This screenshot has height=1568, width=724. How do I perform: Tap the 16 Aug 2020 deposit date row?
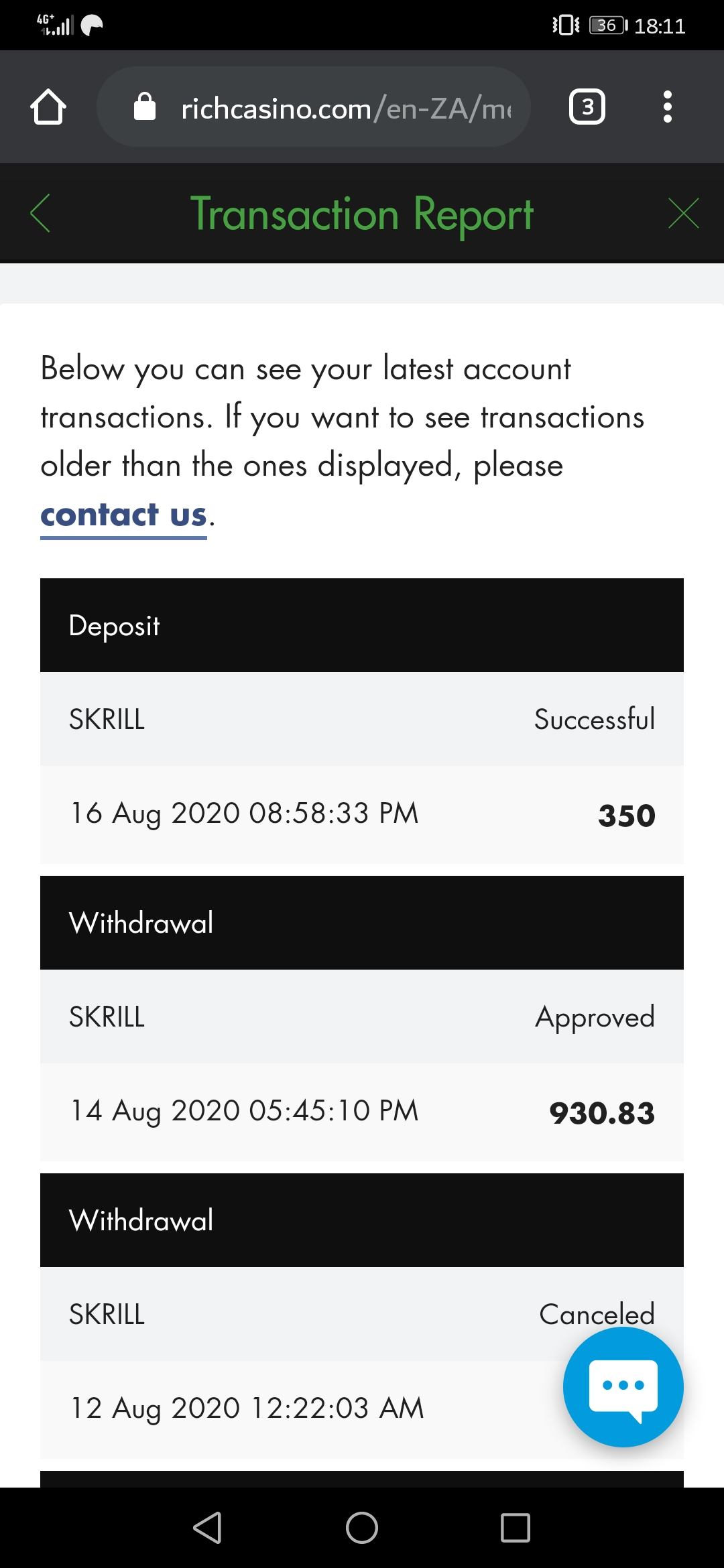point(245,813)
